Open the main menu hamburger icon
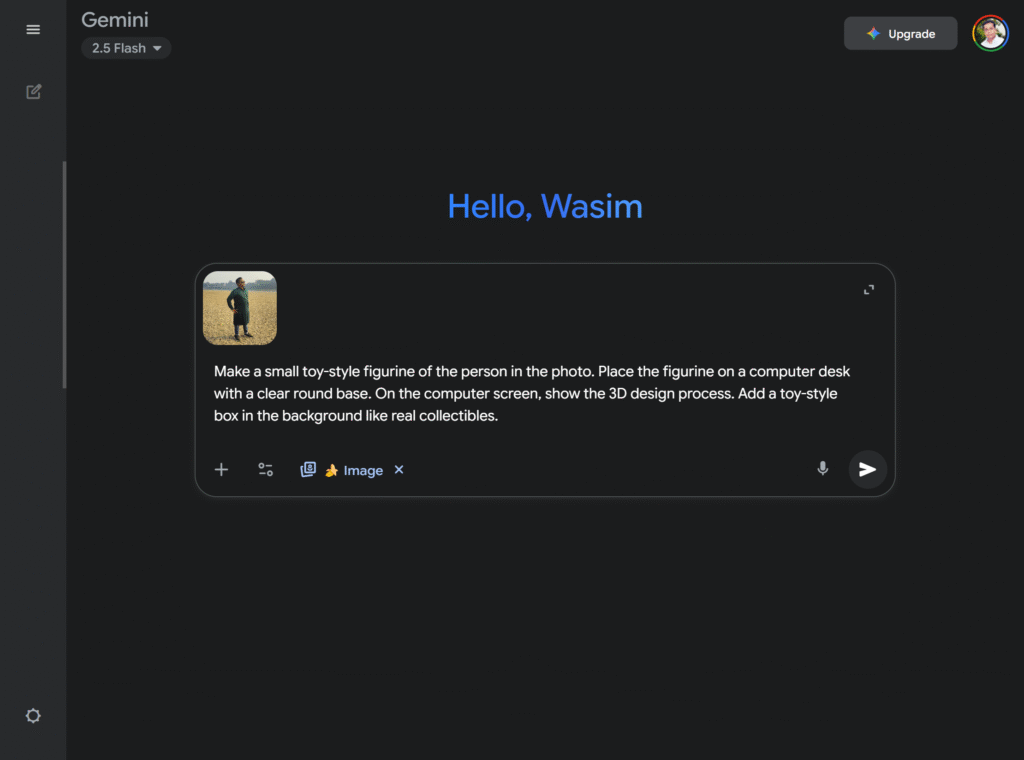 33,30
